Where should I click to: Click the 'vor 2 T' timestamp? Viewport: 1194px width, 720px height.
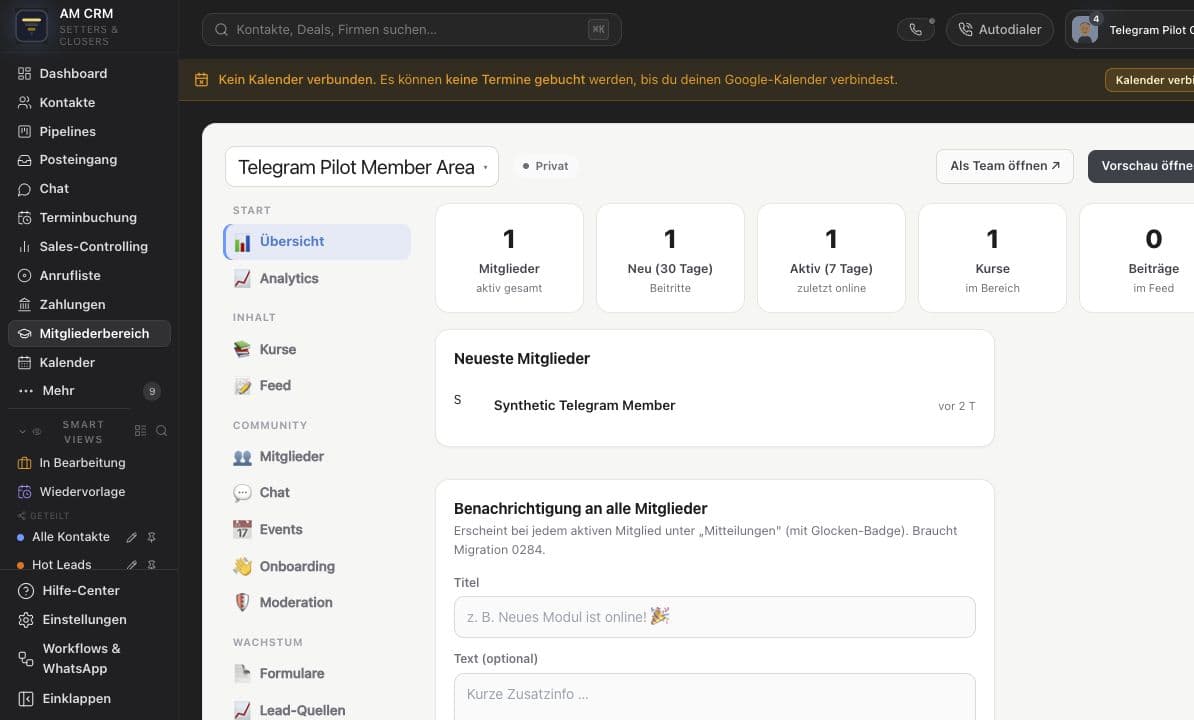pos(956,406)
